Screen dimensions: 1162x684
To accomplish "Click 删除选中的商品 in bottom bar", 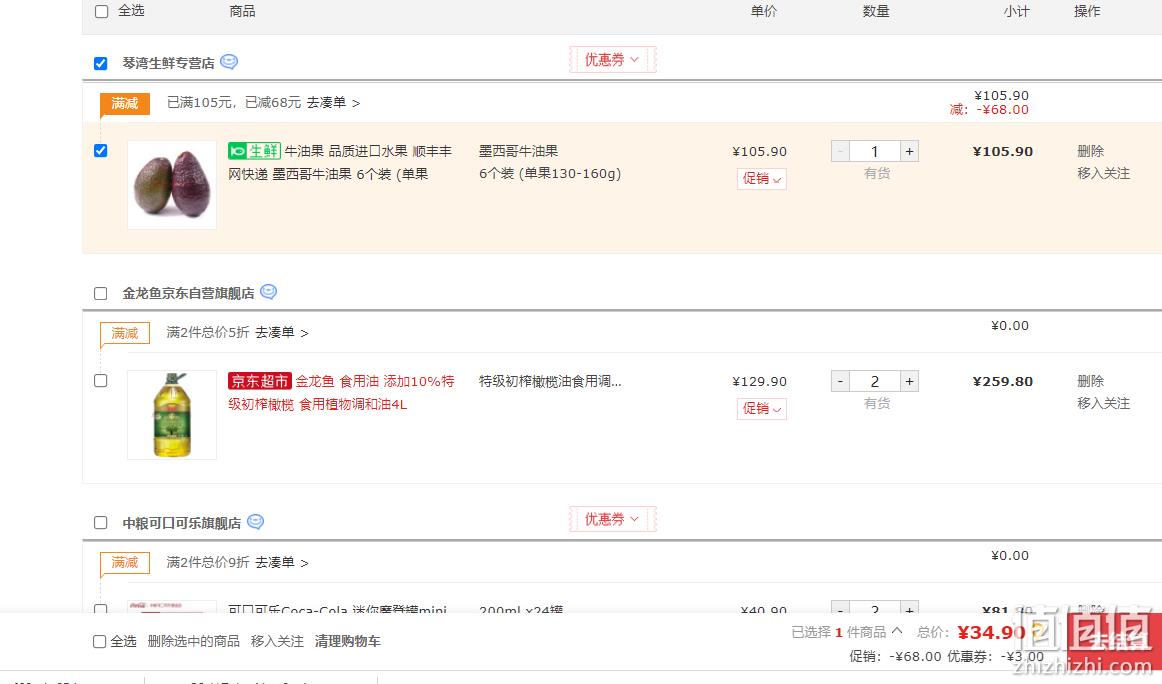I will click(193, 641).
